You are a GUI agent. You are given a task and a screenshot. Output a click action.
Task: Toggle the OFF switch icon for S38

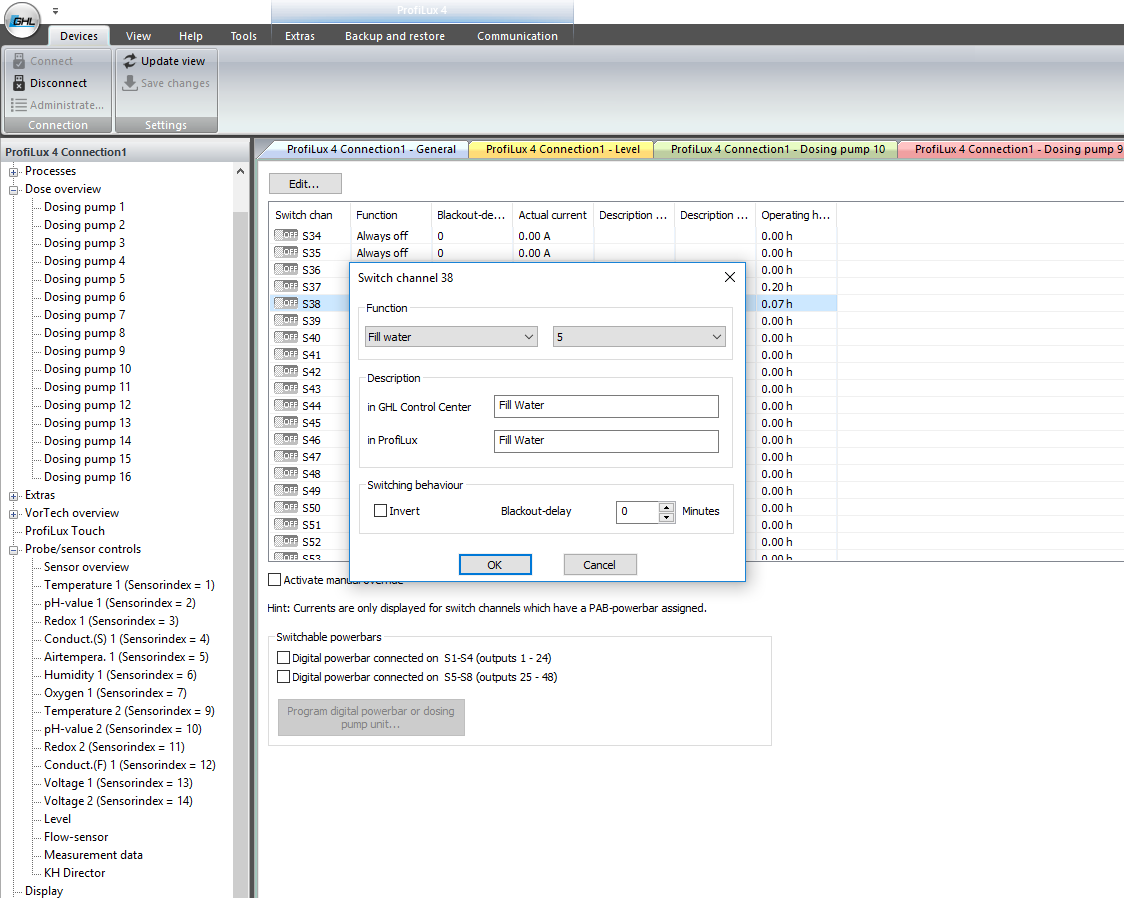286,303
